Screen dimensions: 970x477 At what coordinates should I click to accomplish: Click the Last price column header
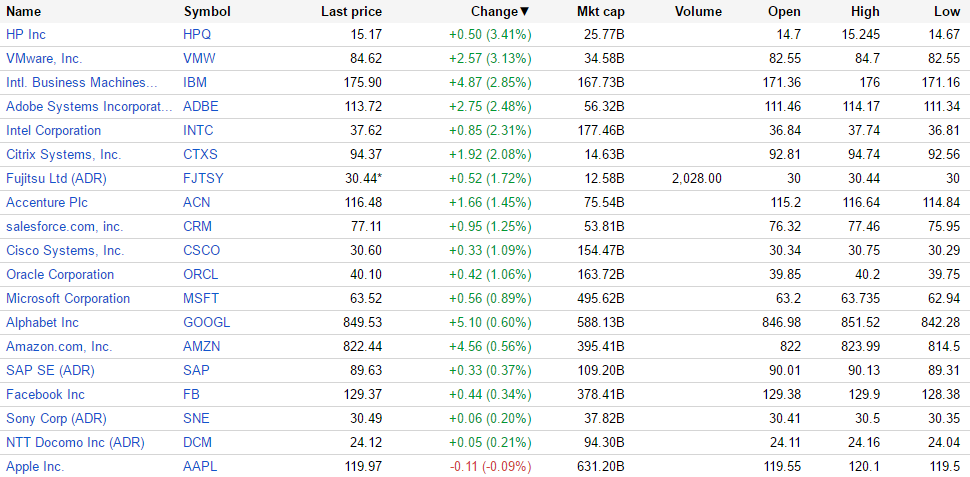(x=351, y=12)
